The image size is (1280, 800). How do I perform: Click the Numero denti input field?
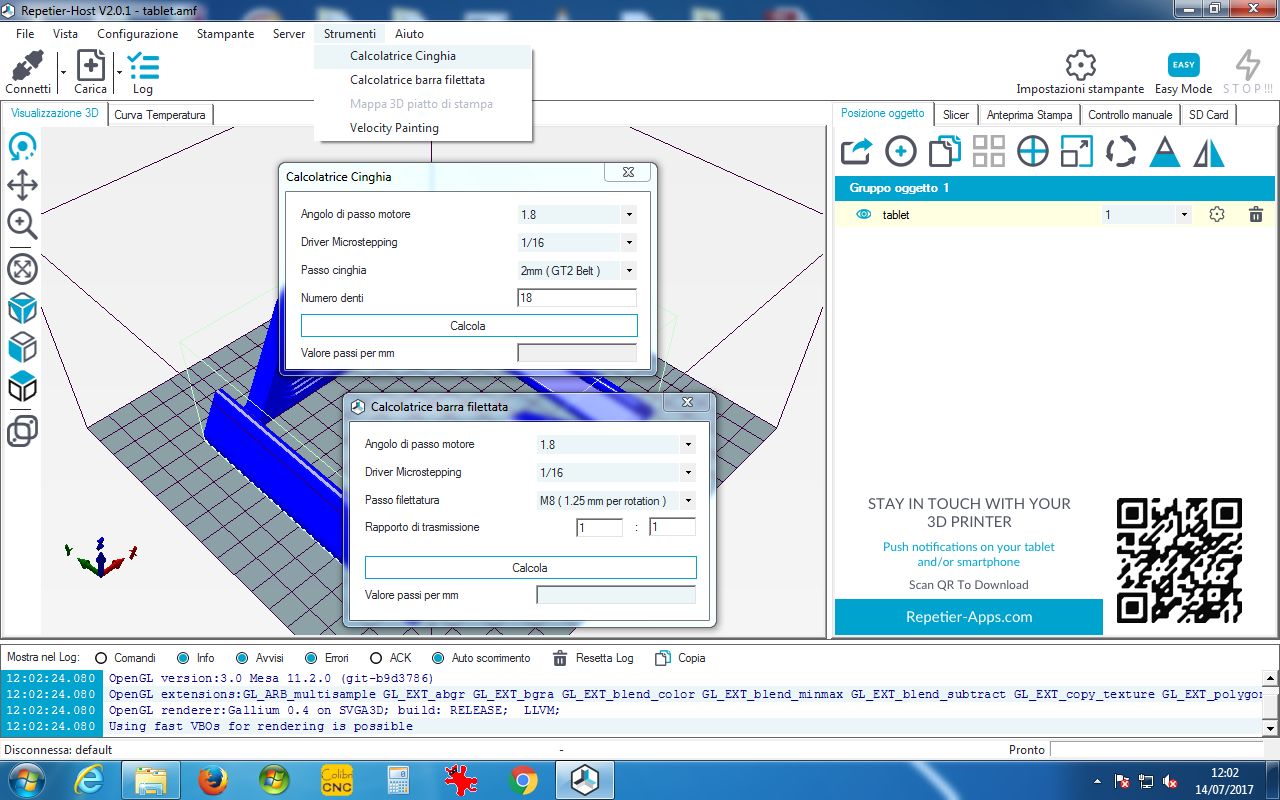[x=576, y=298]
